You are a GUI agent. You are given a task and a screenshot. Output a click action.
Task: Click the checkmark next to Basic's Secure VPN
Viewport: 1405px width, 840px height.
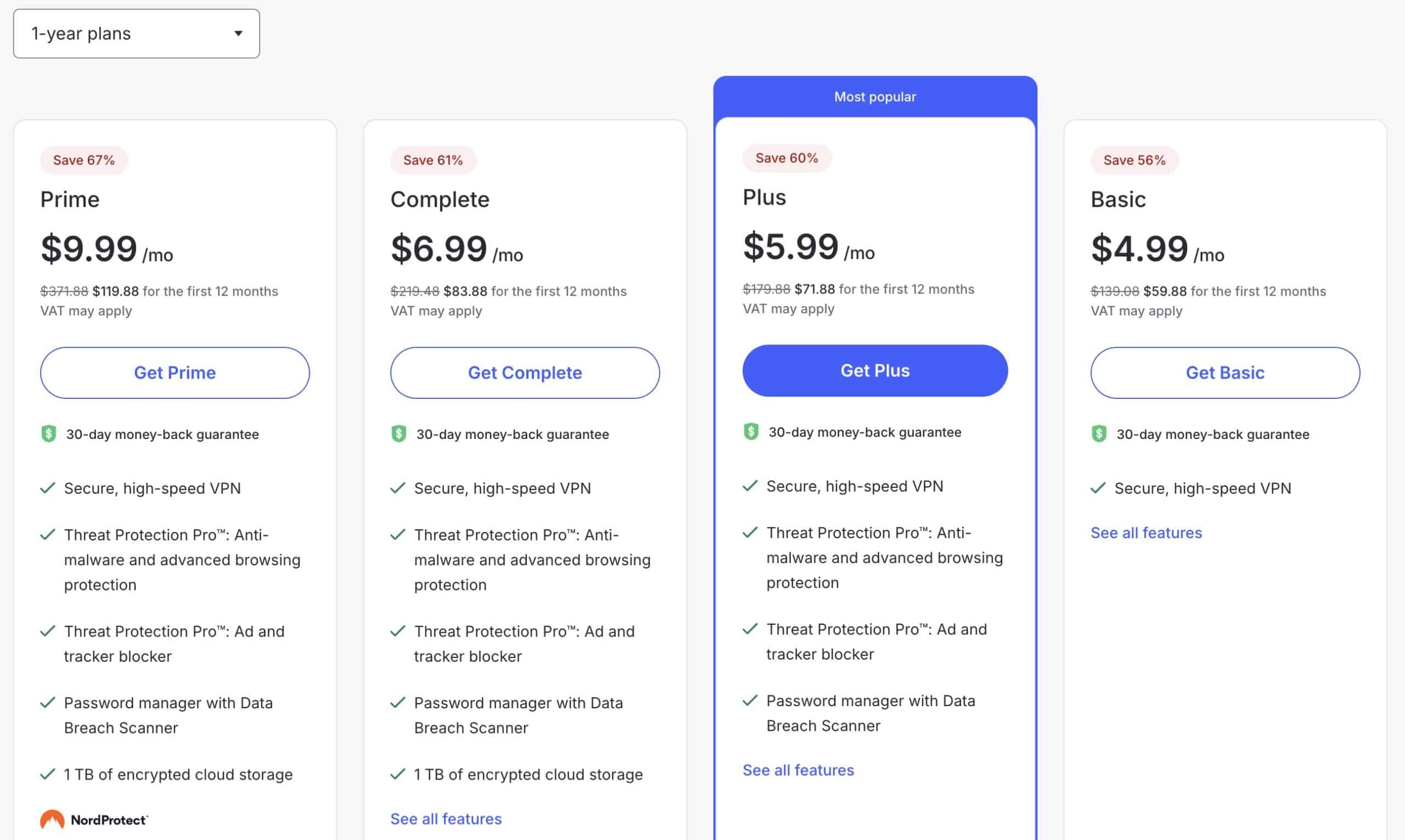1098,488
